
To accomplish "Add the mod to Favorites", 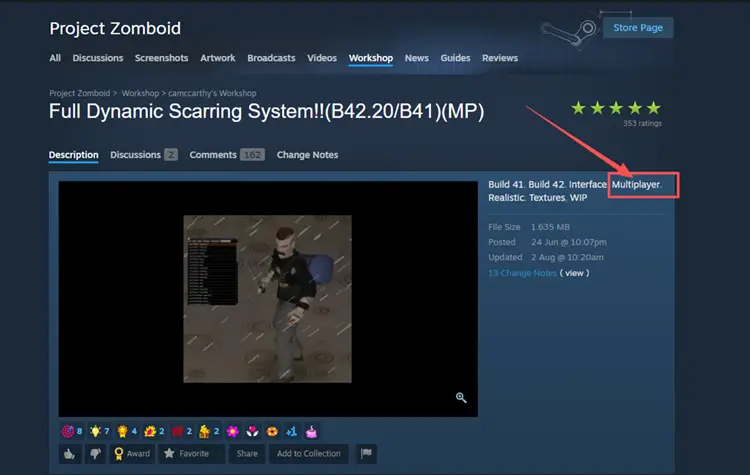I will point(191,453).
